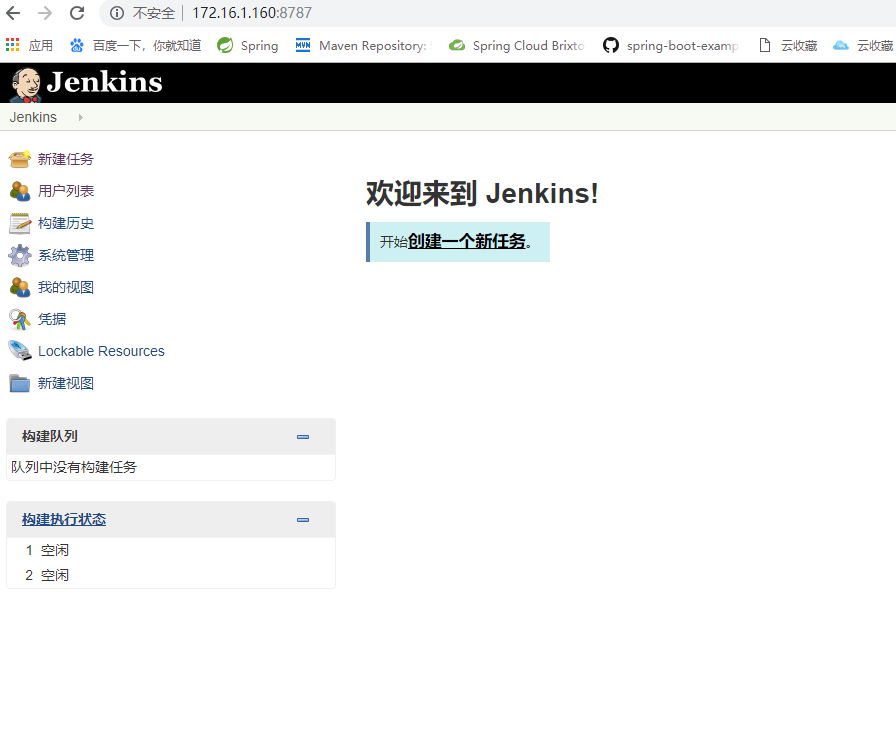Image resolution: width=896 pixels, height=732 pixels.
Task: Click the 创建一个新任务 link
Action: (x=466, y=241)
